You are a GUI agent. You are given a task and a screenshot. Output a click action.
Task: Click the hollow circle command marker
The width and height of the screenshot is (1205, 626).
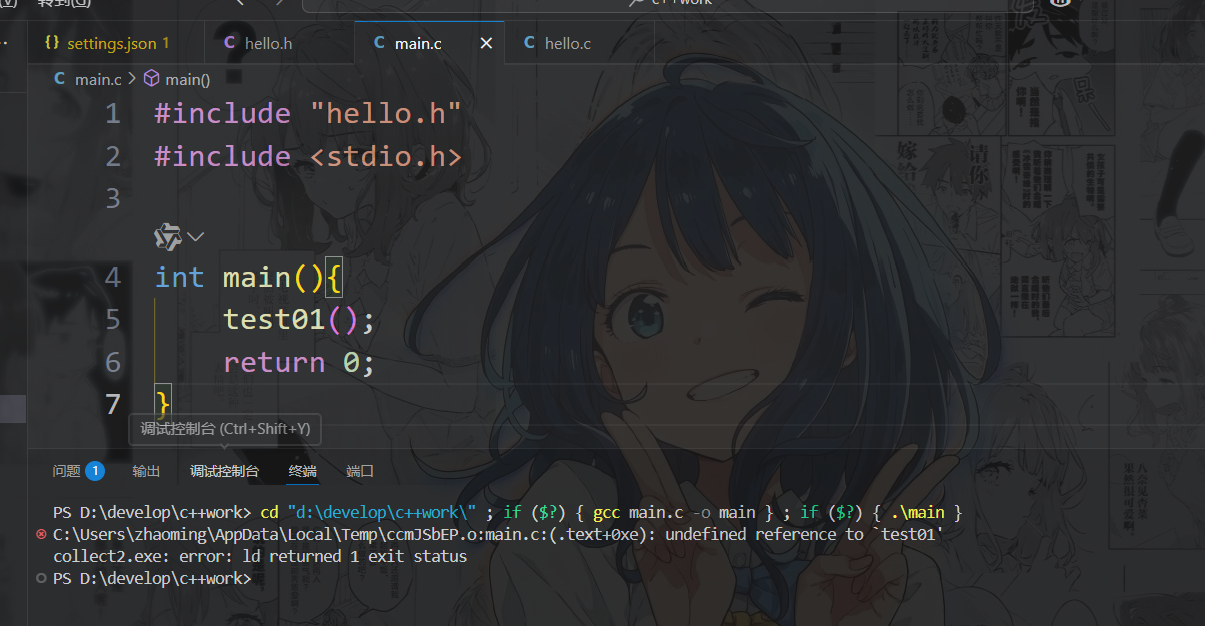coord(41,578)
